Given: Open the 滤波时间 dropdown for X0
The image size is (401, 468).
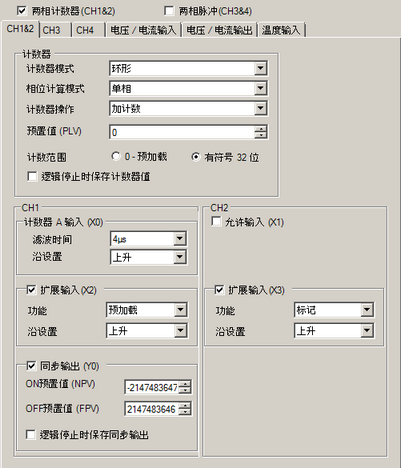Looking at the screenshot, I should point(148,239).
